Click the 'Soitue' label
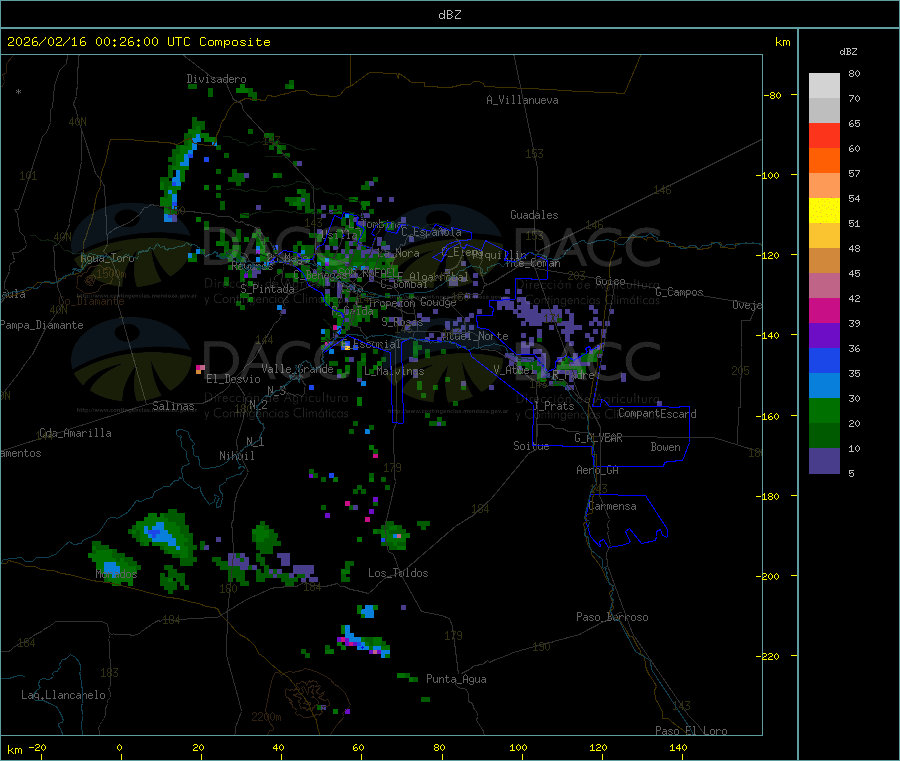Viewport: 900px width, 761px height. 531,446
